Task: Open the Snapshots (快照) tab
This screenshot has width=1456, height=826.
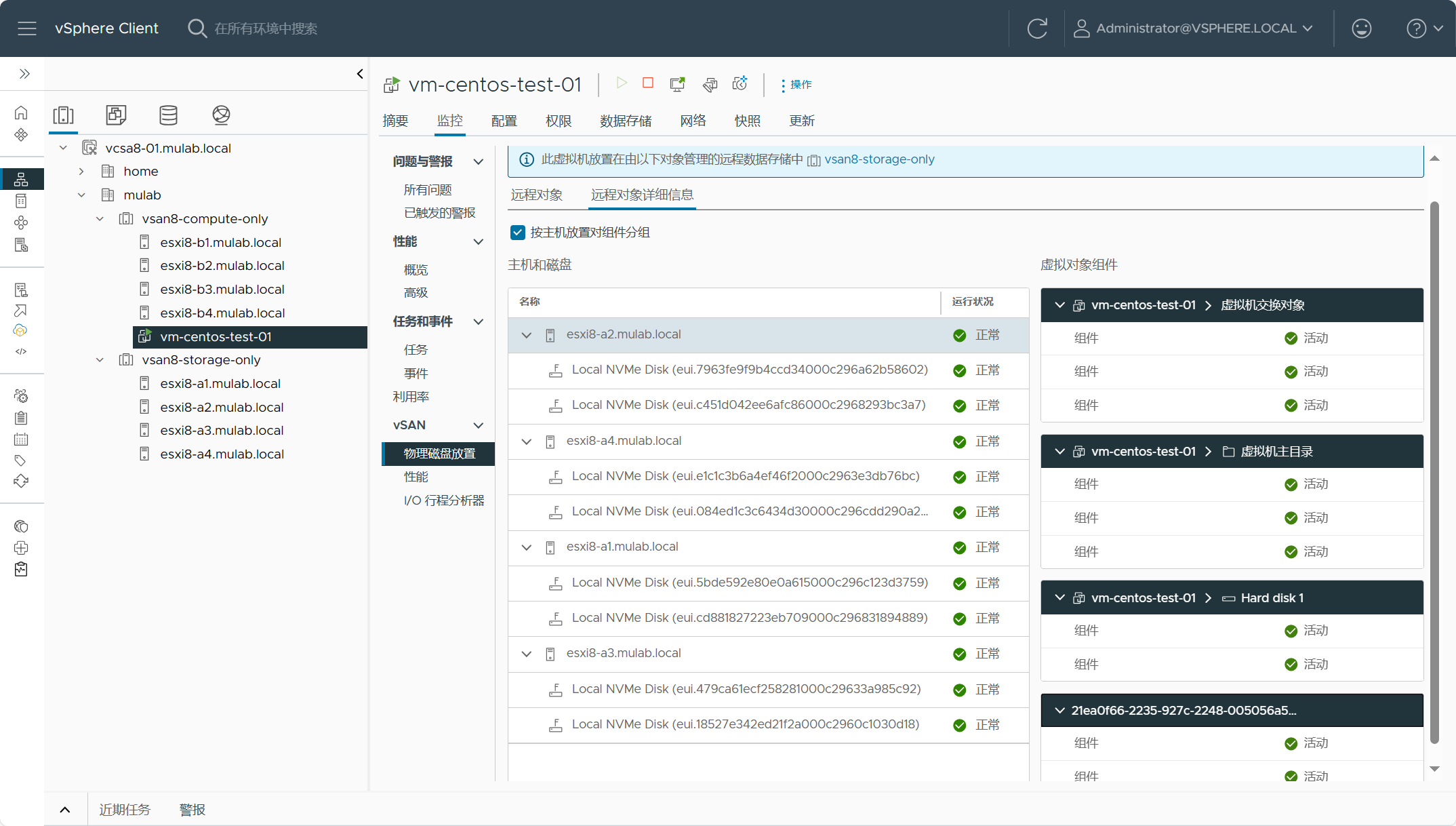Action: 748,121
